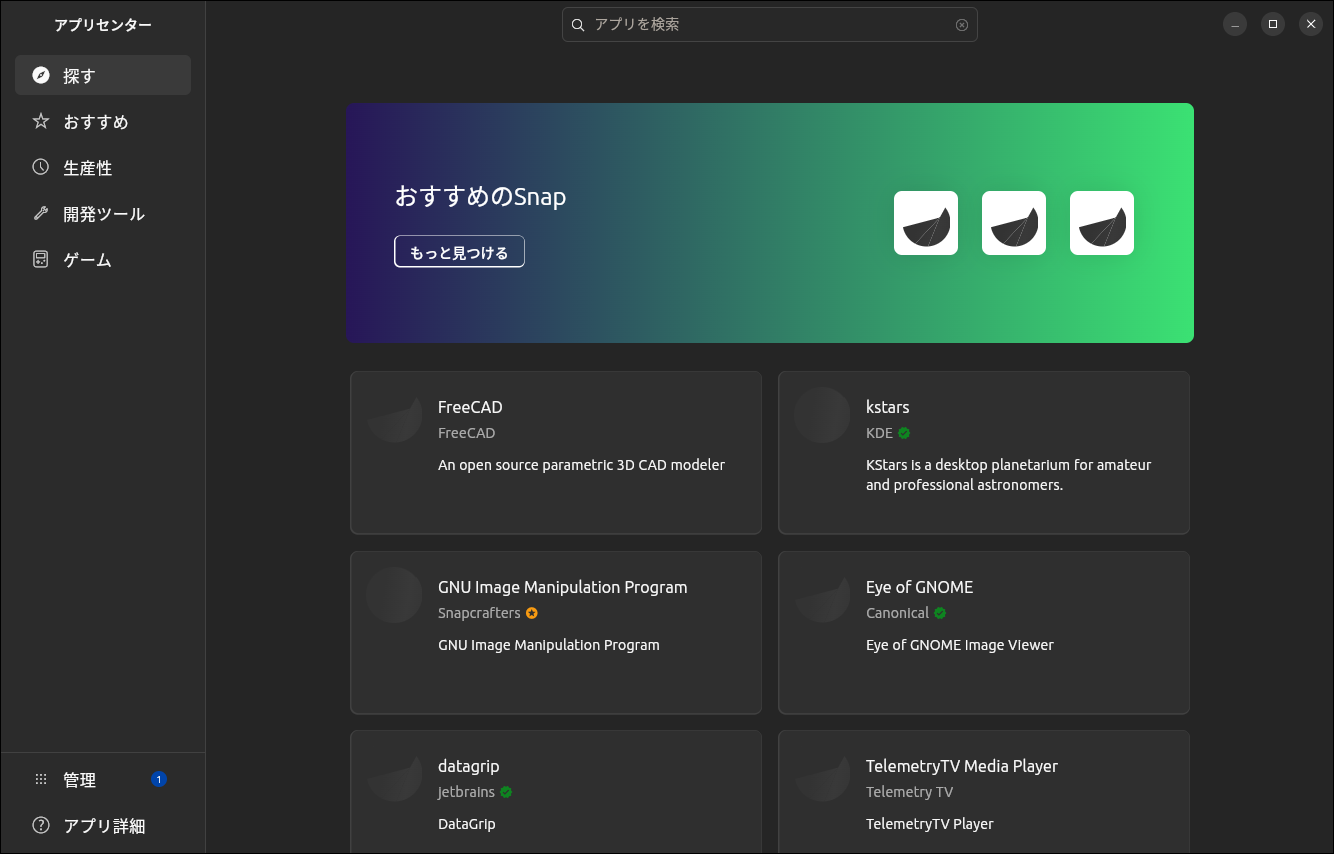1334x854 pixels.
Task: Click the Canonical publisher name
Action: click(897, 613)
